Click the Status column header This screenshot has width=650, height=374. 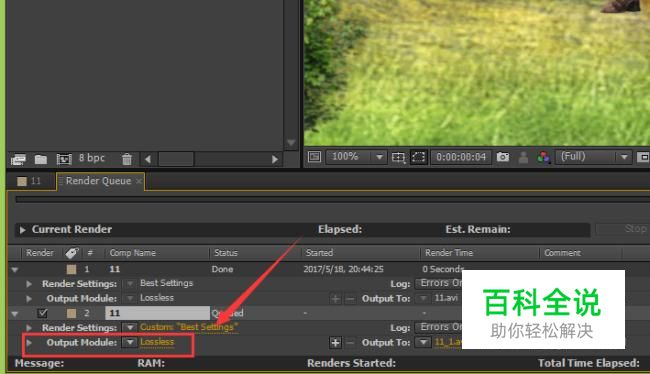tap(226, 253)
